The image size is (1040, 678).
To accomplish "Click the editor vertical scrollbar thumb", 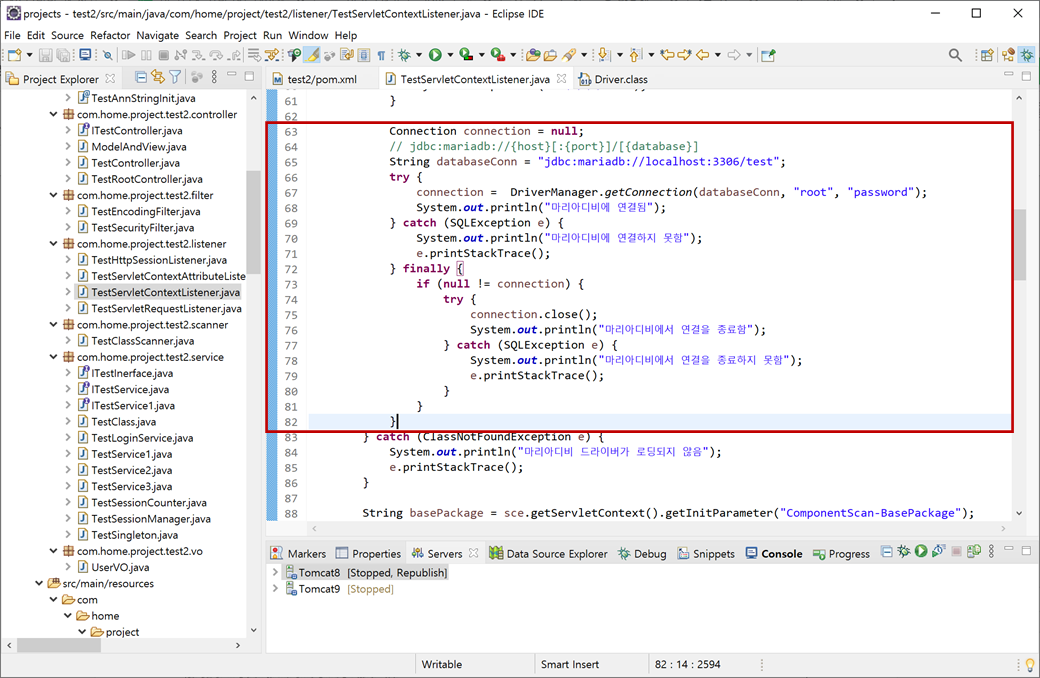I will coord(1019,243).
